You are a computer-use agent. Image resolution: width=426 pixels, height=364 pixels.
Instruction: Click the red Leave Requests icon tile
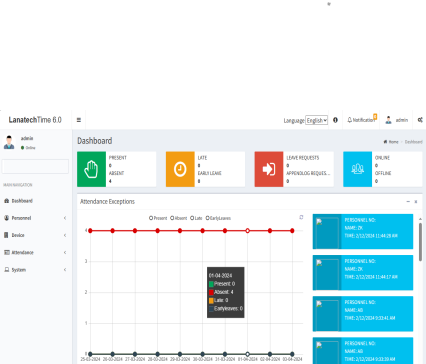coord(269,169)
